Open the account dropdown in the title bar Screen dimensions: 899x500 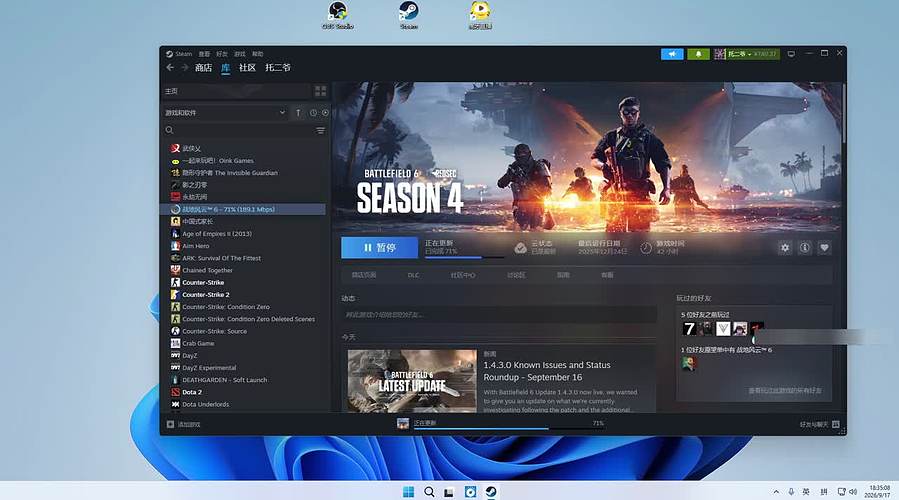746,54
